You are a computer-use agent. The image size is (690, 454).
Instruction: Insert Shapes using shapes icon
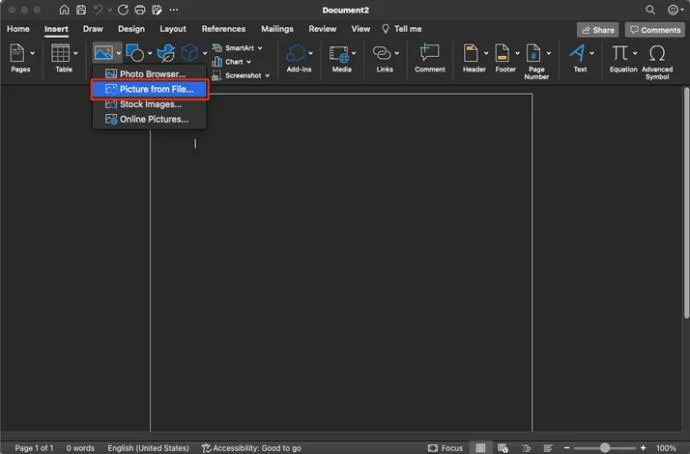tap(135, 53)
